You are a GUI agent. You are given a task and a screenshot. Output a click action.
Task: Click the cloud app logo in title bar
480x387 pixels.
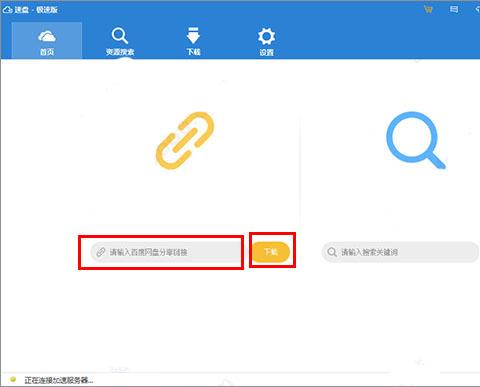[7, 9]
